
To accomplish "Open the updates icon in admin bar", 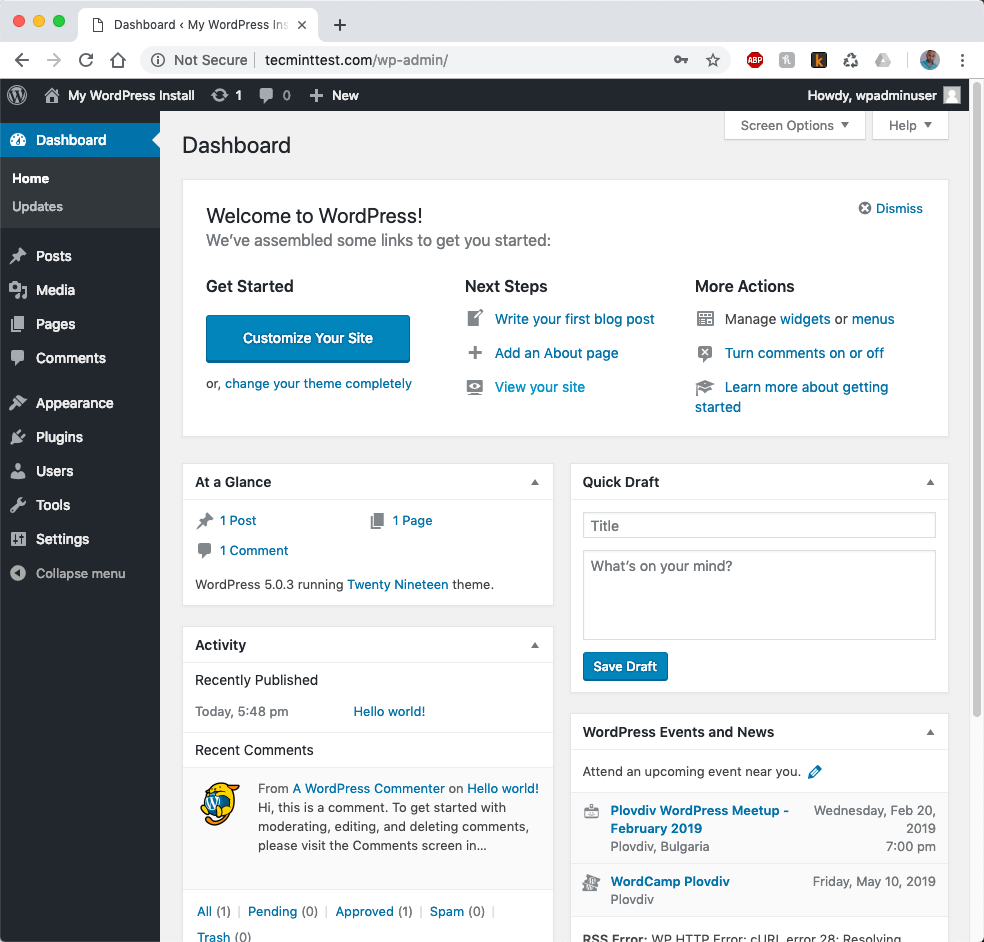I will tap(220, 95).
